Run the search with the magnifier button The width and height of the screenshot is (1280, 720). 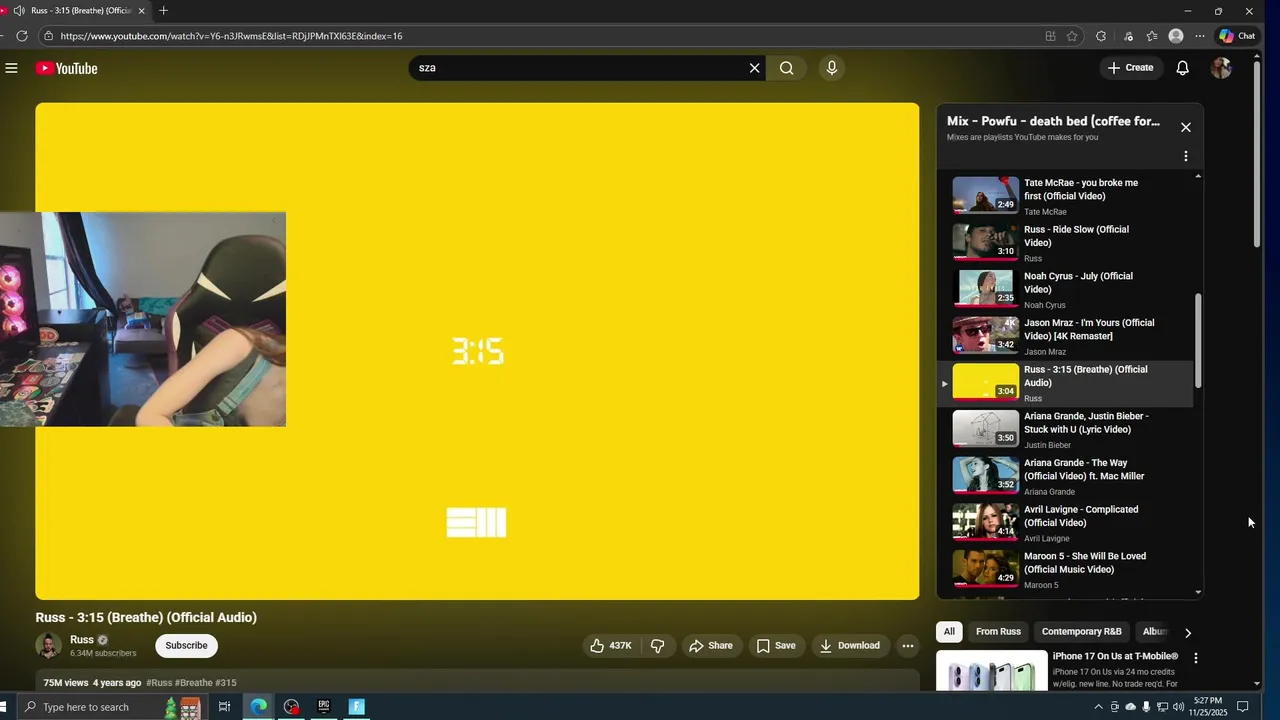786,68
